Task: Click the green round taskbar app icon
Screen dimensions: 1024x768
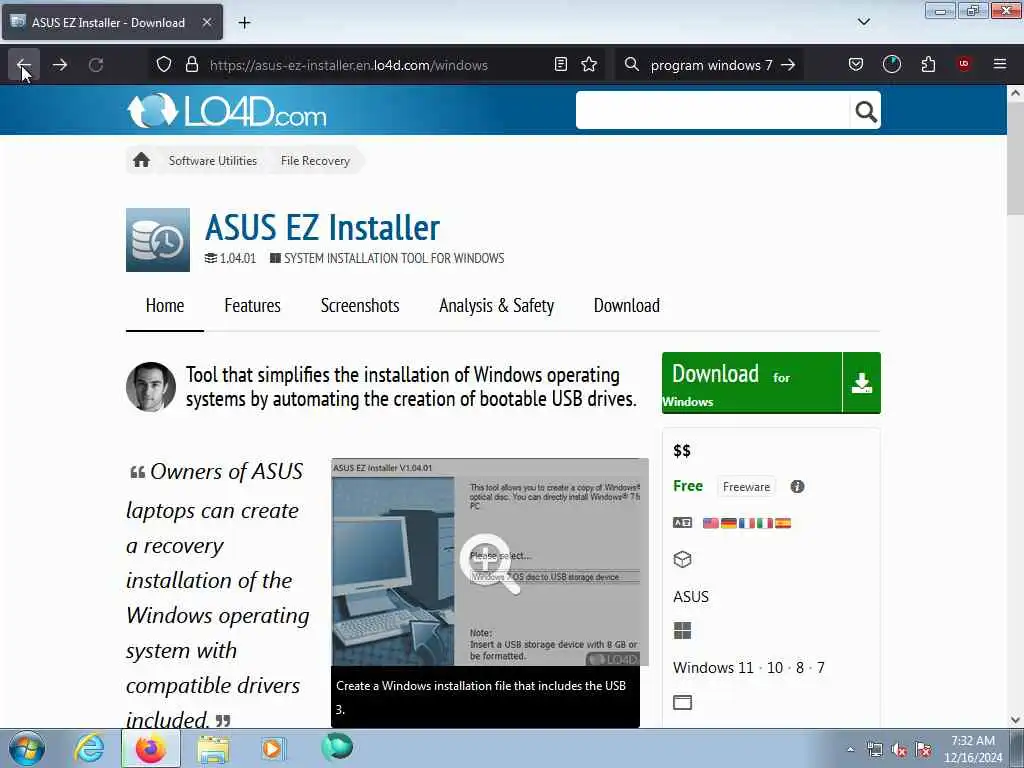Action: 337,746
